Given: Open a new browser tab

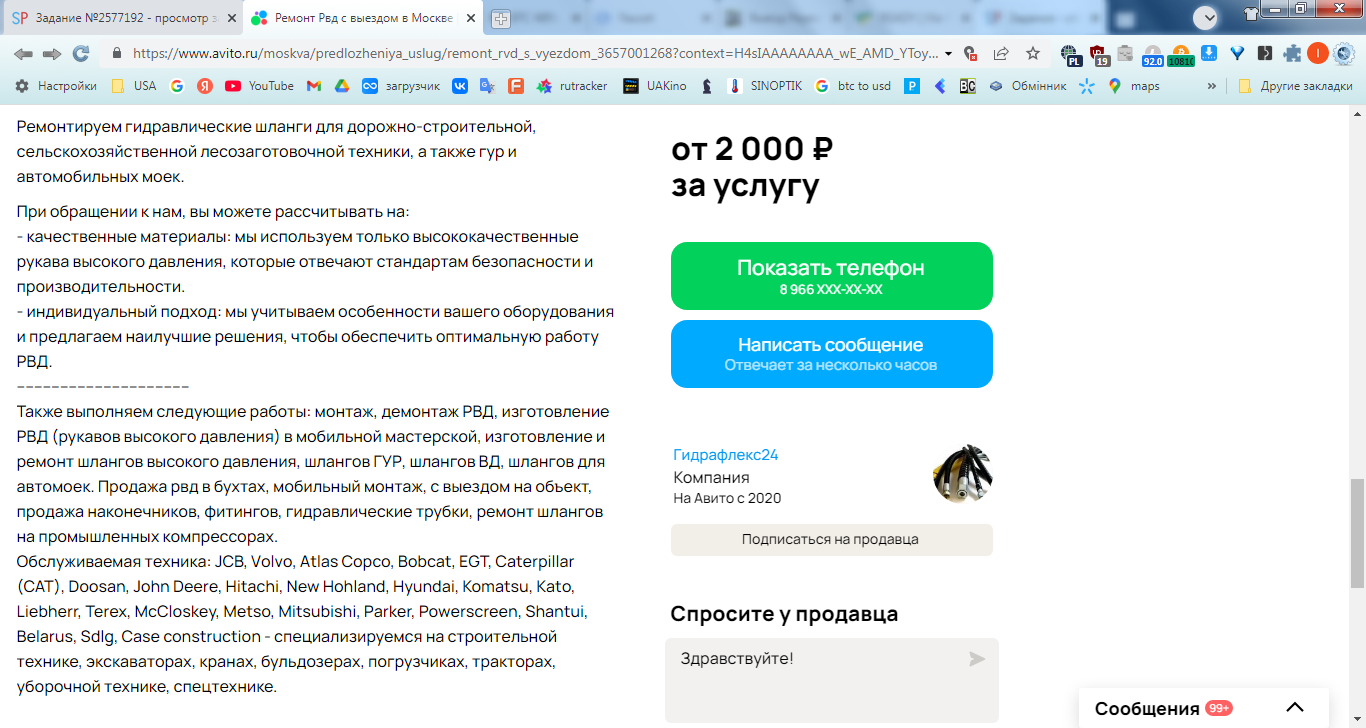Looking at the screenshot, I should click(501, 18).
